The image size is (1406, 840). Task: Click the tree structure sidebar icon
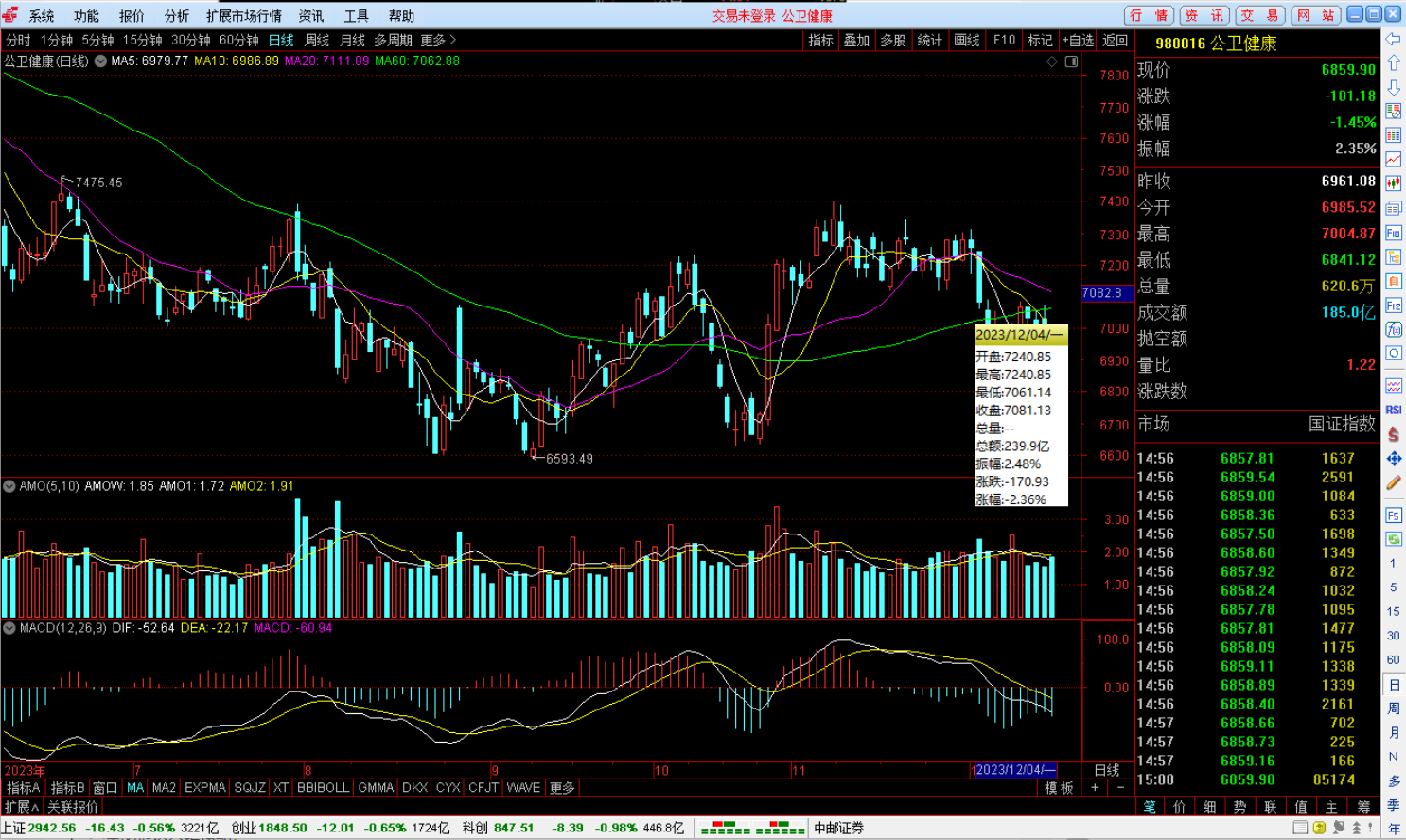(x=1394, y=256)
